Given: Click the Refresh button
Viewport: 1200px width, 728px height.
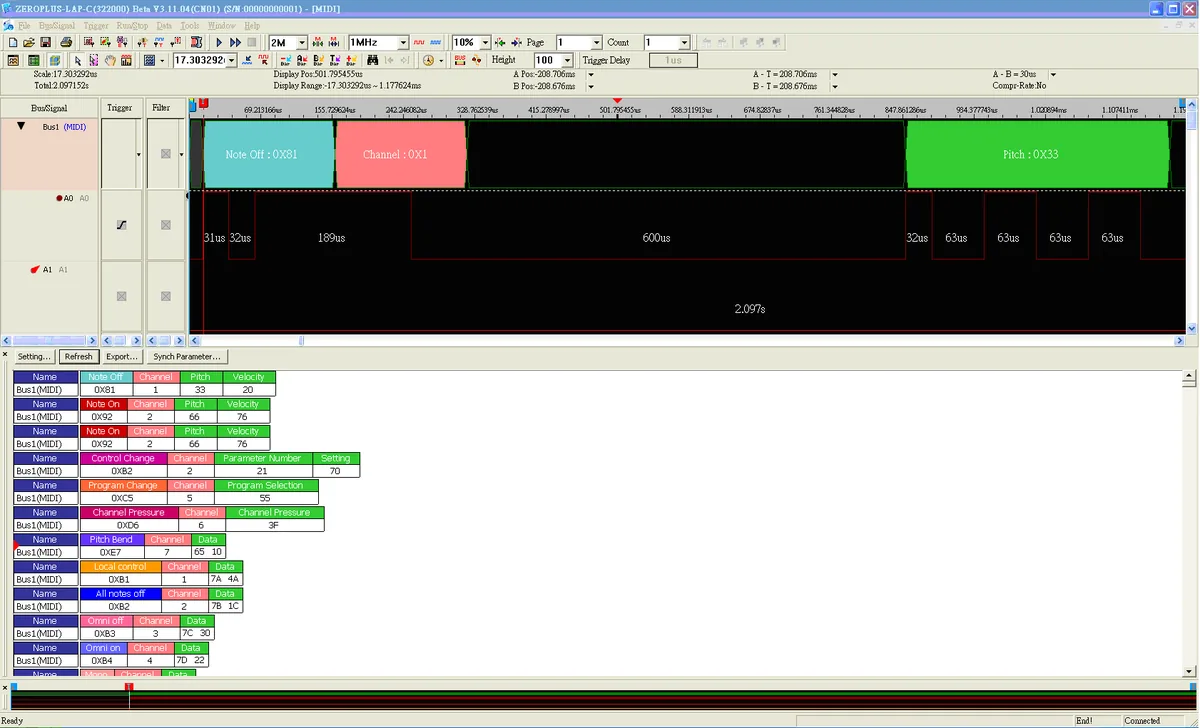Looking at the screenshot, I should [78, 356].
